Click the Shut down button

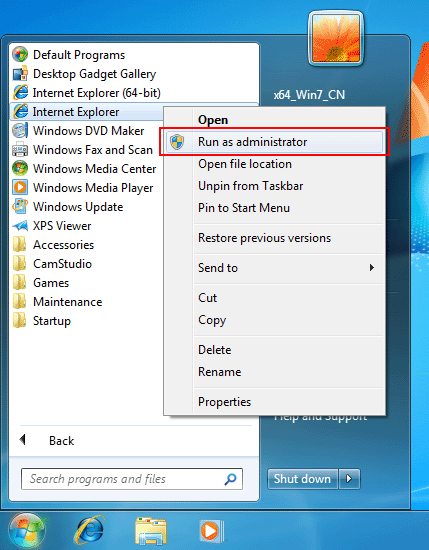(303, 479)
